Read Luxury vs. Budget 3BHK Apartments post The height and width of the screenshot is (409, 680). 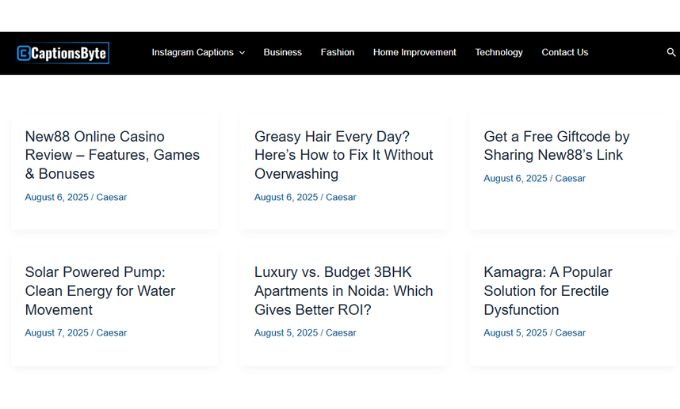[x=343, y=291]
